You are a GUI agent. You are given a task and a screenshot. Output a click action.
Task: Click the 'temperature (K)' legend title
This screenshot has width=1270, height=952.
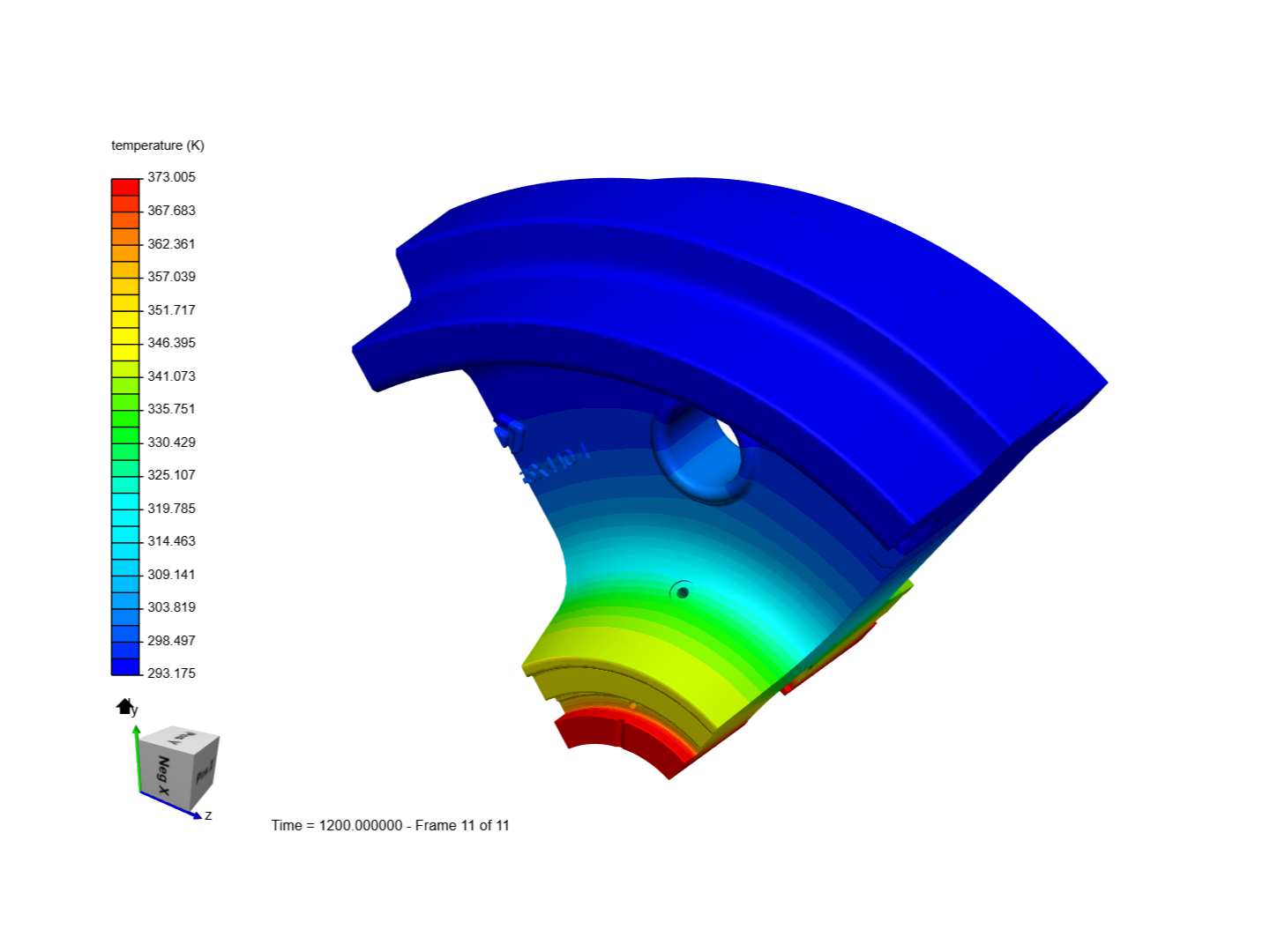point(158,145)
